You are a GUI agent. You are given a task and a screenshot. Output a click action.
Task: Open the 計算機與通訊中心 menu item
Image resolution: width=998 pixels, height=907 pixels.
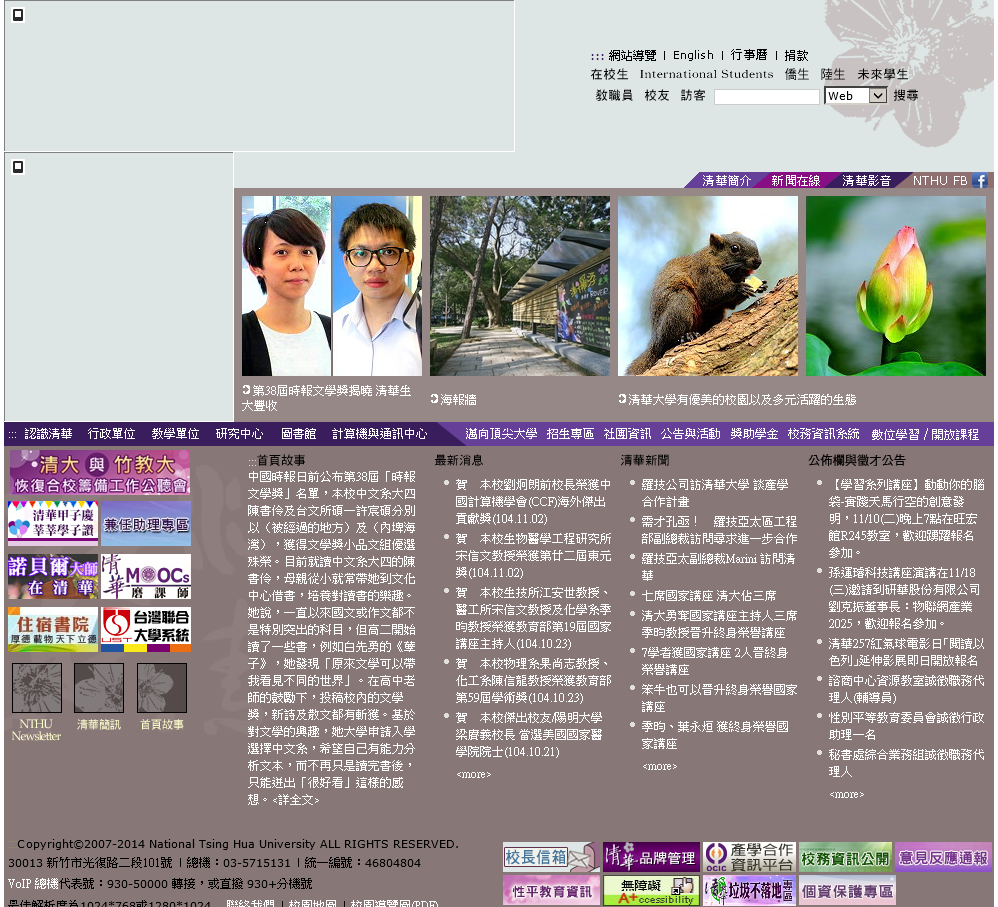tap(379, 433)
